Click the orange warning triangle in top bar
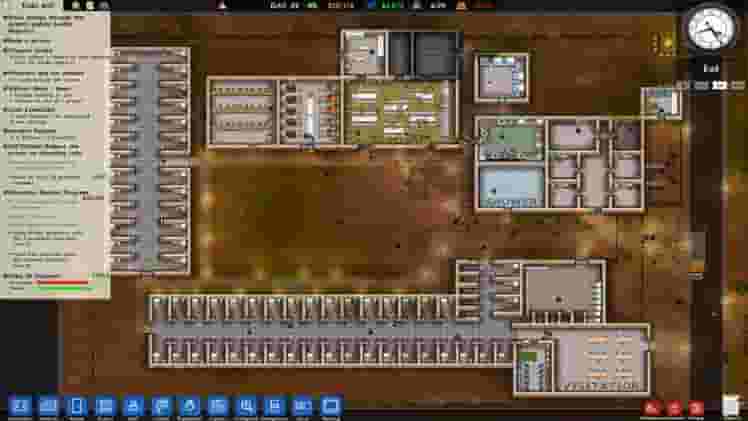The width and height of the screenshot is (748, 421). [461, 5]
